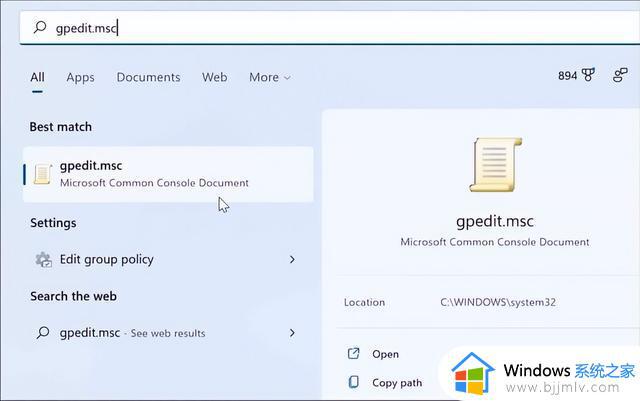Switch to the Web tab
Viewport: 640px width, 401px height.
214,77
